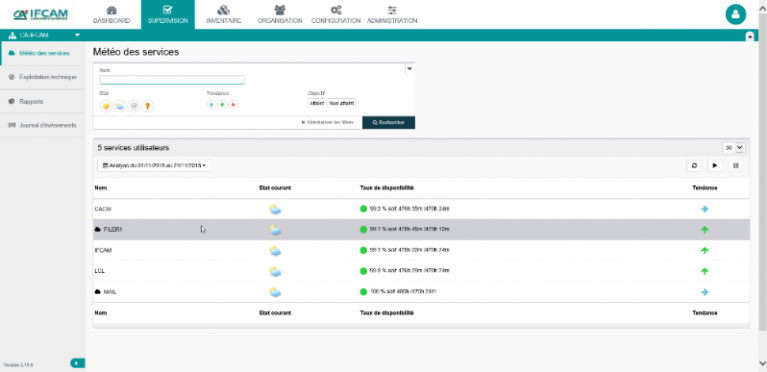The width and height of the screenshot is (767, 372).
Task: Click the green availability dot for IFCAM row
Action: tap(363, 250)
